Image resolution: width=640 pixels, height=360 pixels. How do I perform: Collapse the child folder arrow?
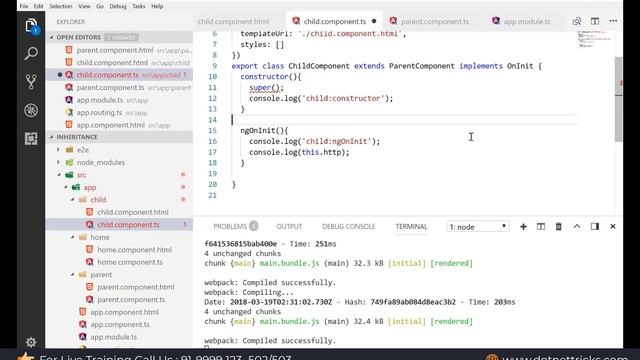click(x=73, y=200)
